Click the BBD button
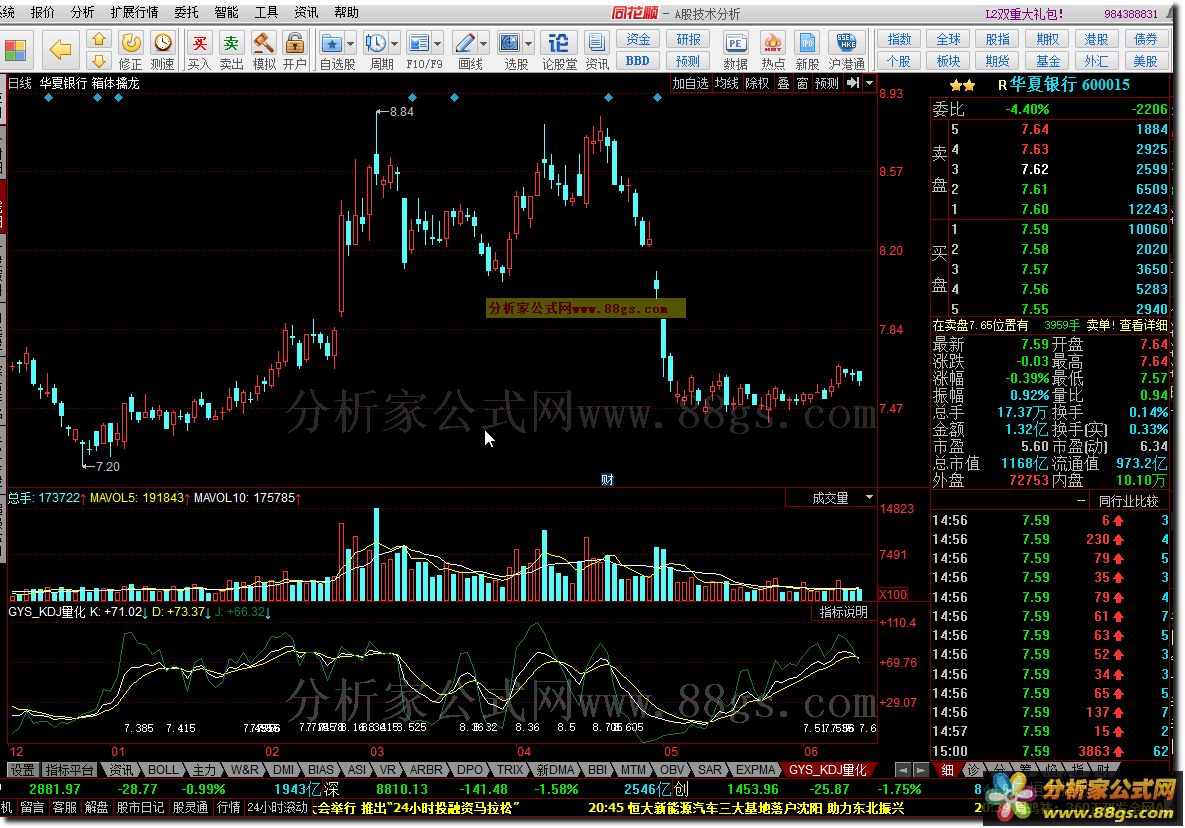 [638, 61]
